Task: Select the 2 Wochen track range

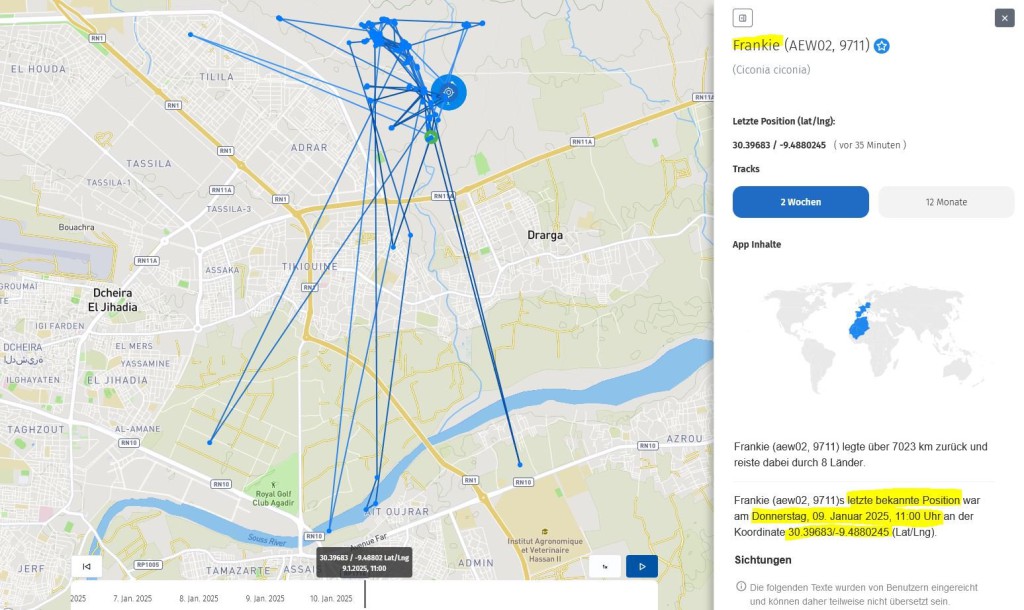Action: (x=800, y=202)
